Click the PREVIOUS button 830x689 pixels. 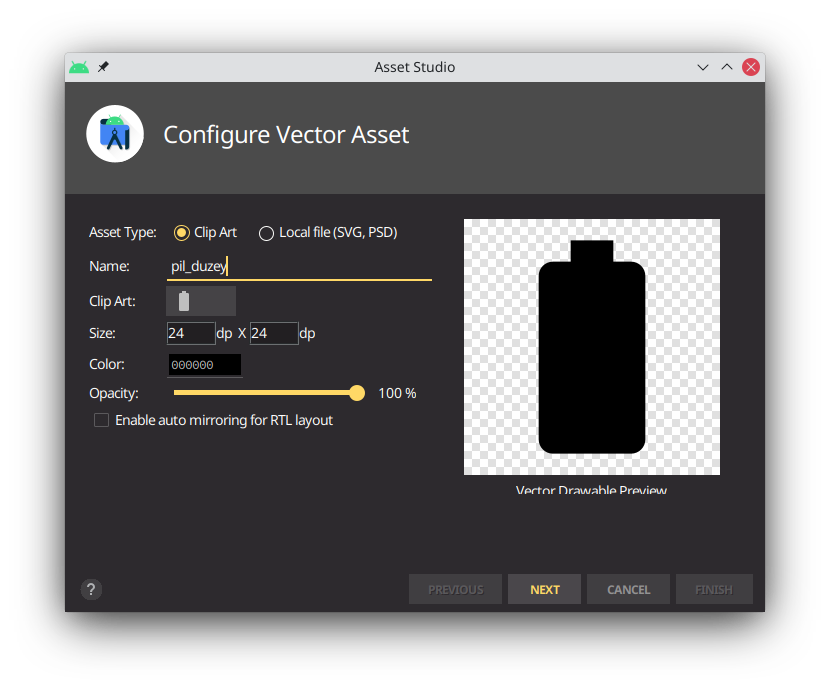[455, 590]
